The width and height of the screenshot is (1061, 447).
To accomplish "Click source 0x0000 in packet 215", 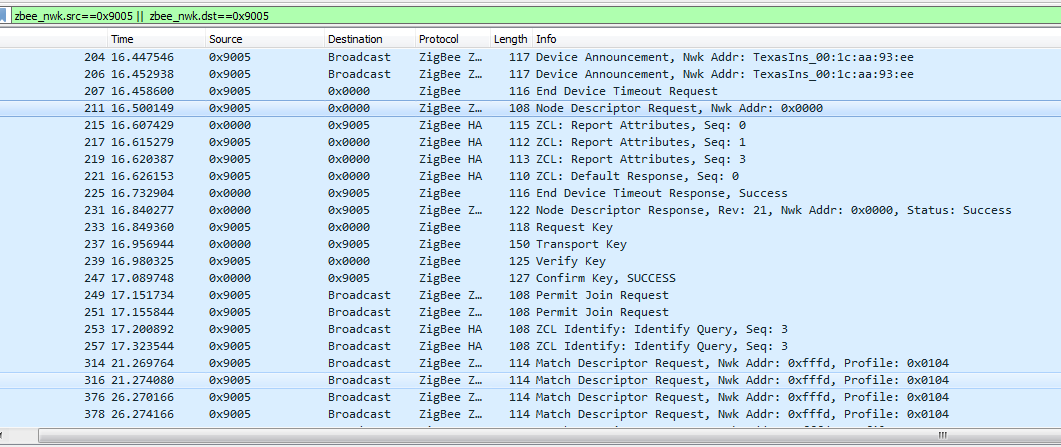I will point(229,125).
